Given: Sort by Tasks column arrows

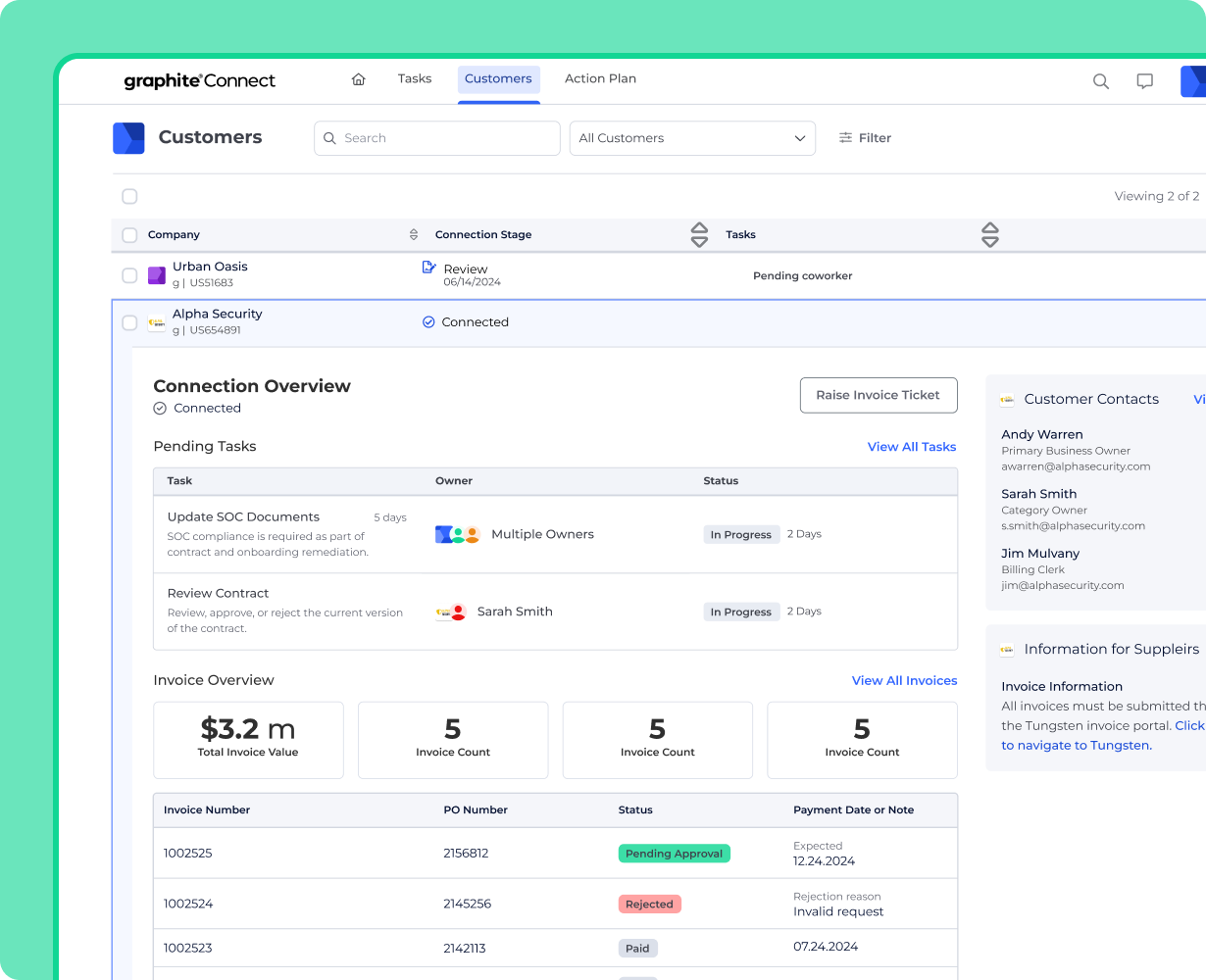Looking at the screenshot, I should pos(990,235).
